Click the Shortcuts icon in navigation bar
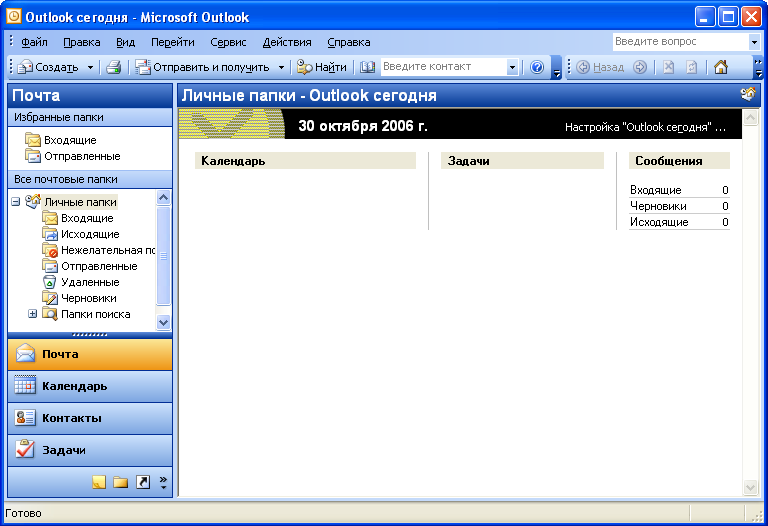 pos(143,482)
